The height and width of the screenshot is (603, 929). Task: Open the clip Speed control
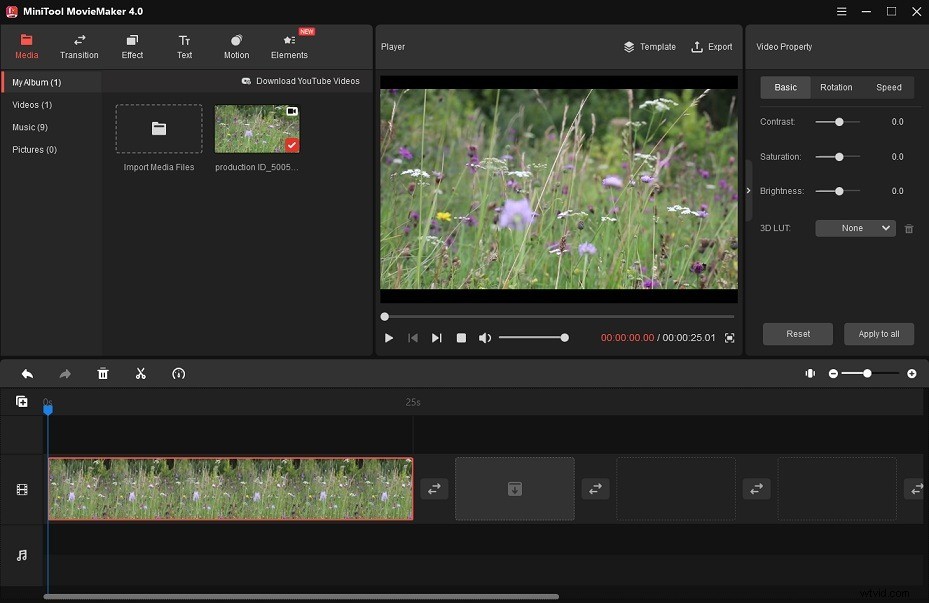tap(179, 373)
